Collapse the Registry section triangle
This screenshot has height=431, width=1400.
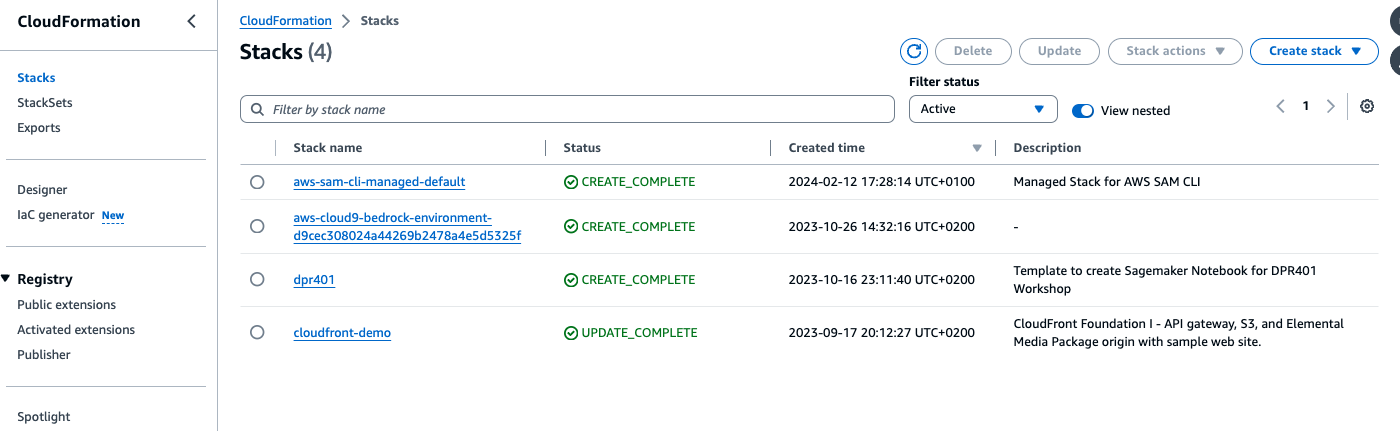pos(6,279)
